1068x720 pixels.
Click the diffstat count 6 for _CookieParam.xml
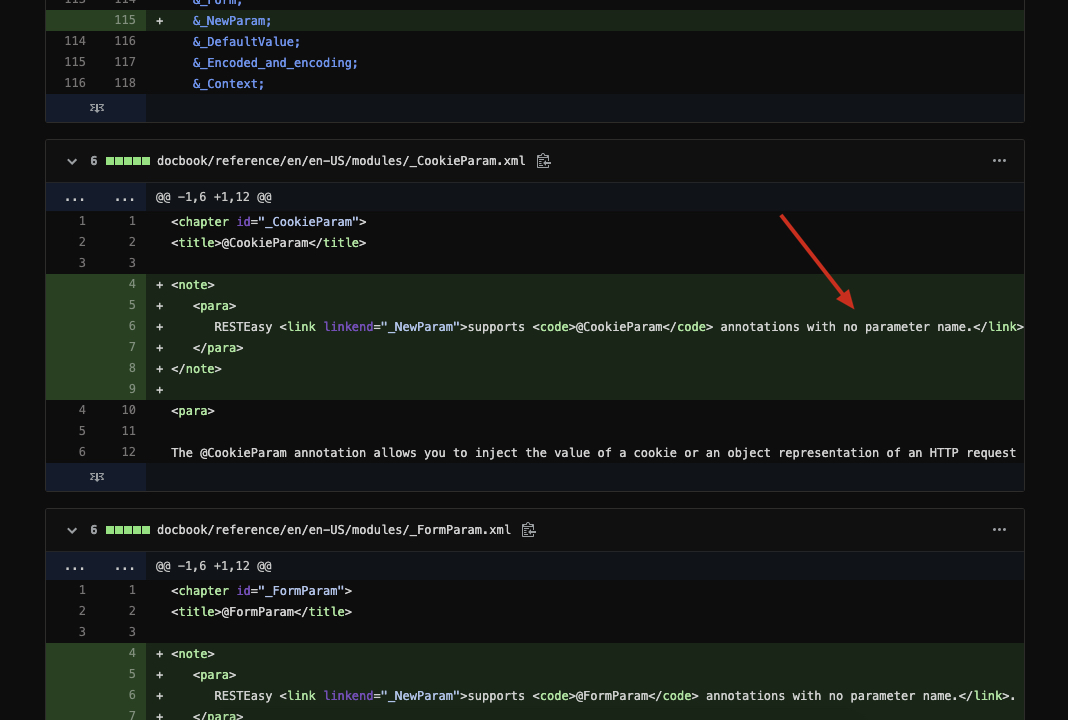click(x=94, y=161)
